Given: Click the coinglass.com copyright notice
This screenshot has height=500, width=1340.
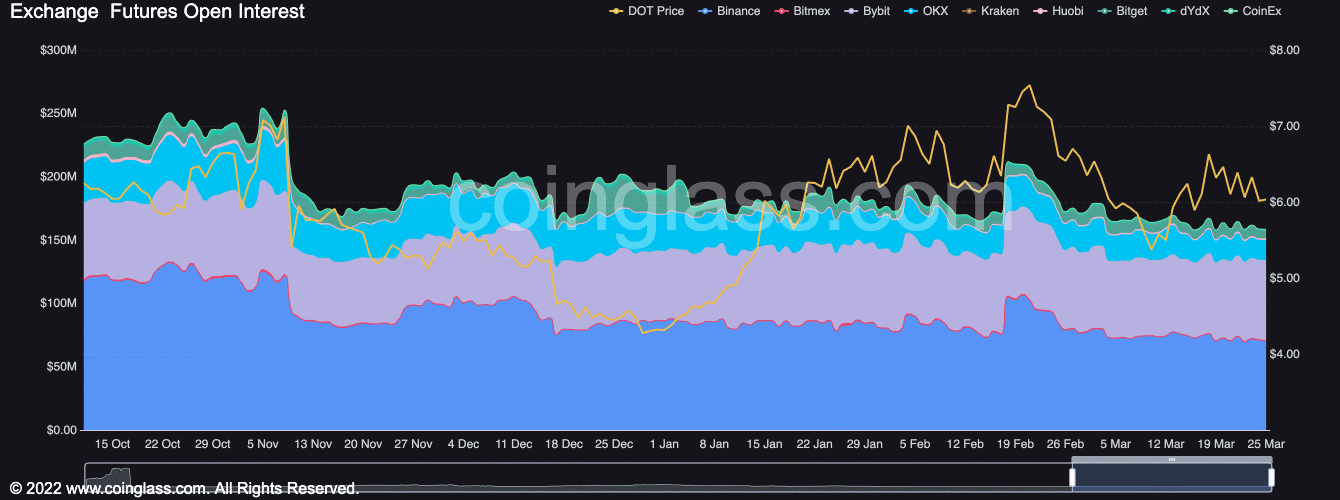Looking at the screenshot, I should click(185, 489).
